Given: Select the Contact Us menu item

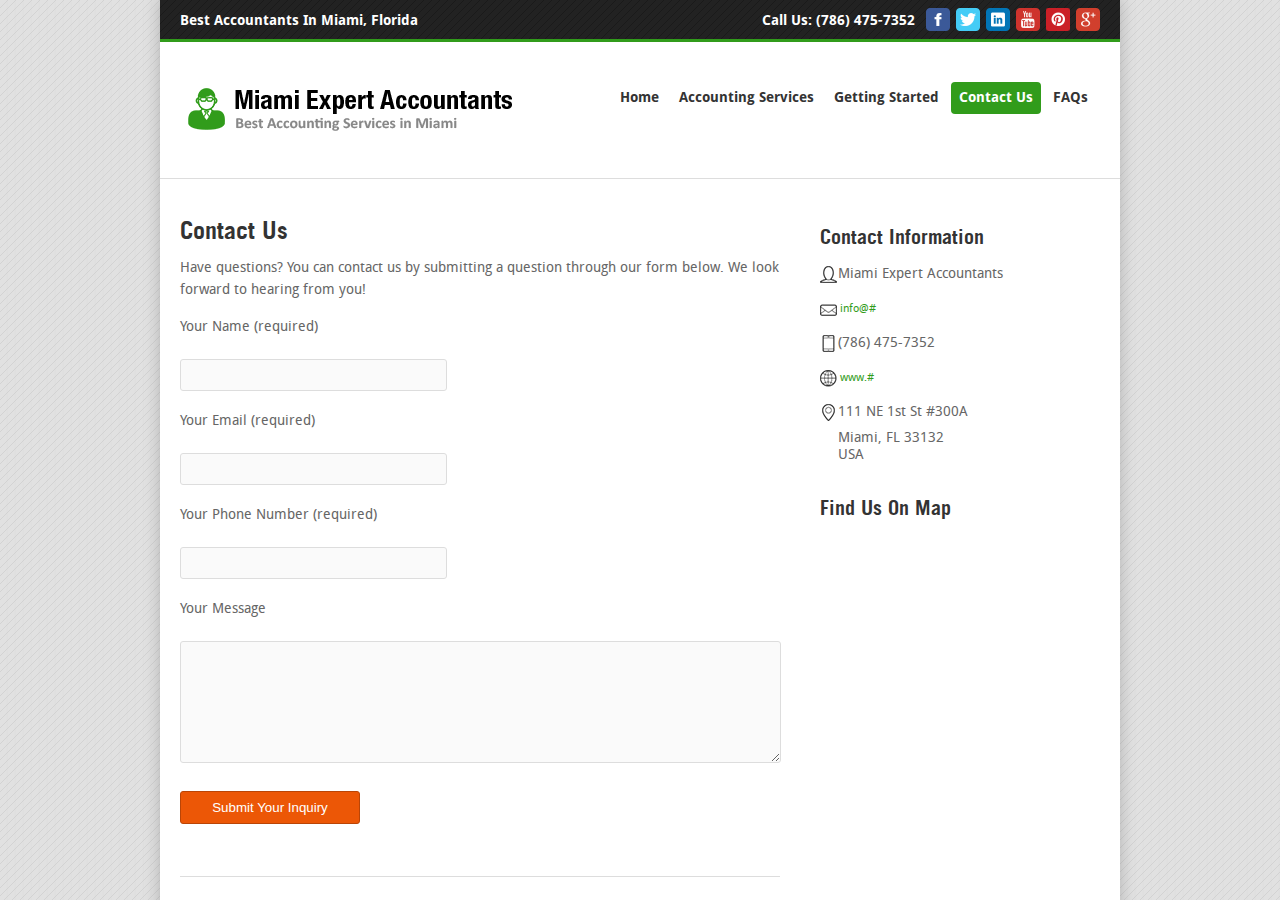Looking at the screenshot, I should 996,98.
